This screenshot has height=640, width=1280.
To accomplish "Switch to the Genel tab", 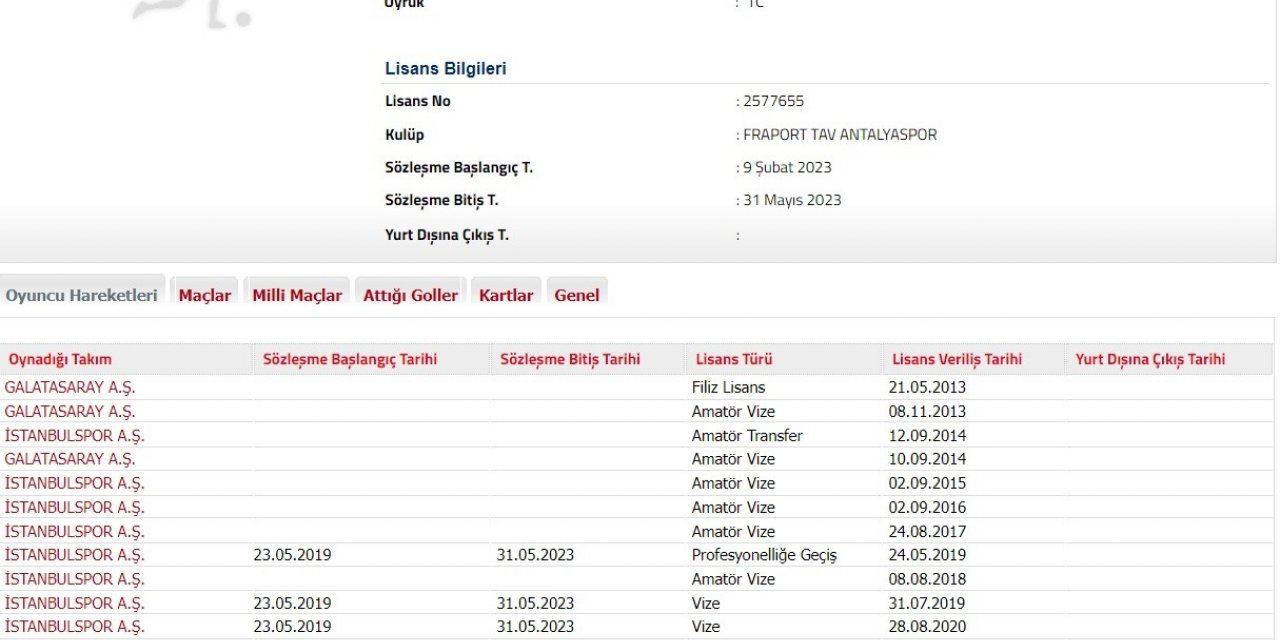I will tap(577, 294).
